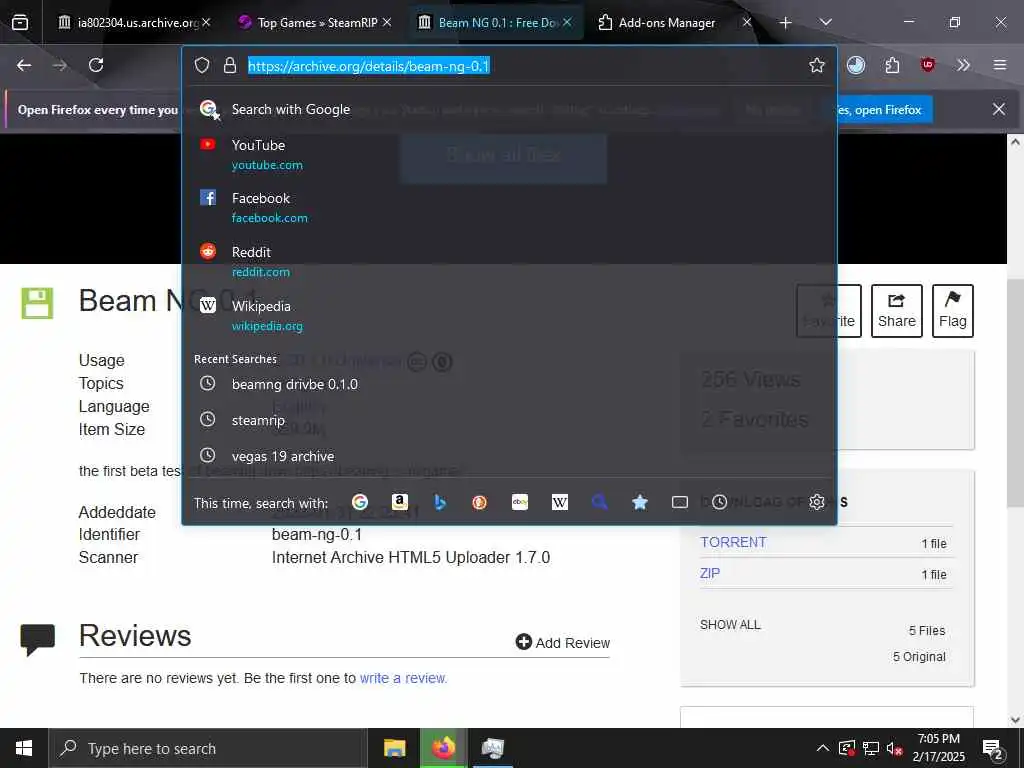The height and width of the screenshot is (768, 1024).
Task: Download the TORRENT file option
Action: (733, 542)
